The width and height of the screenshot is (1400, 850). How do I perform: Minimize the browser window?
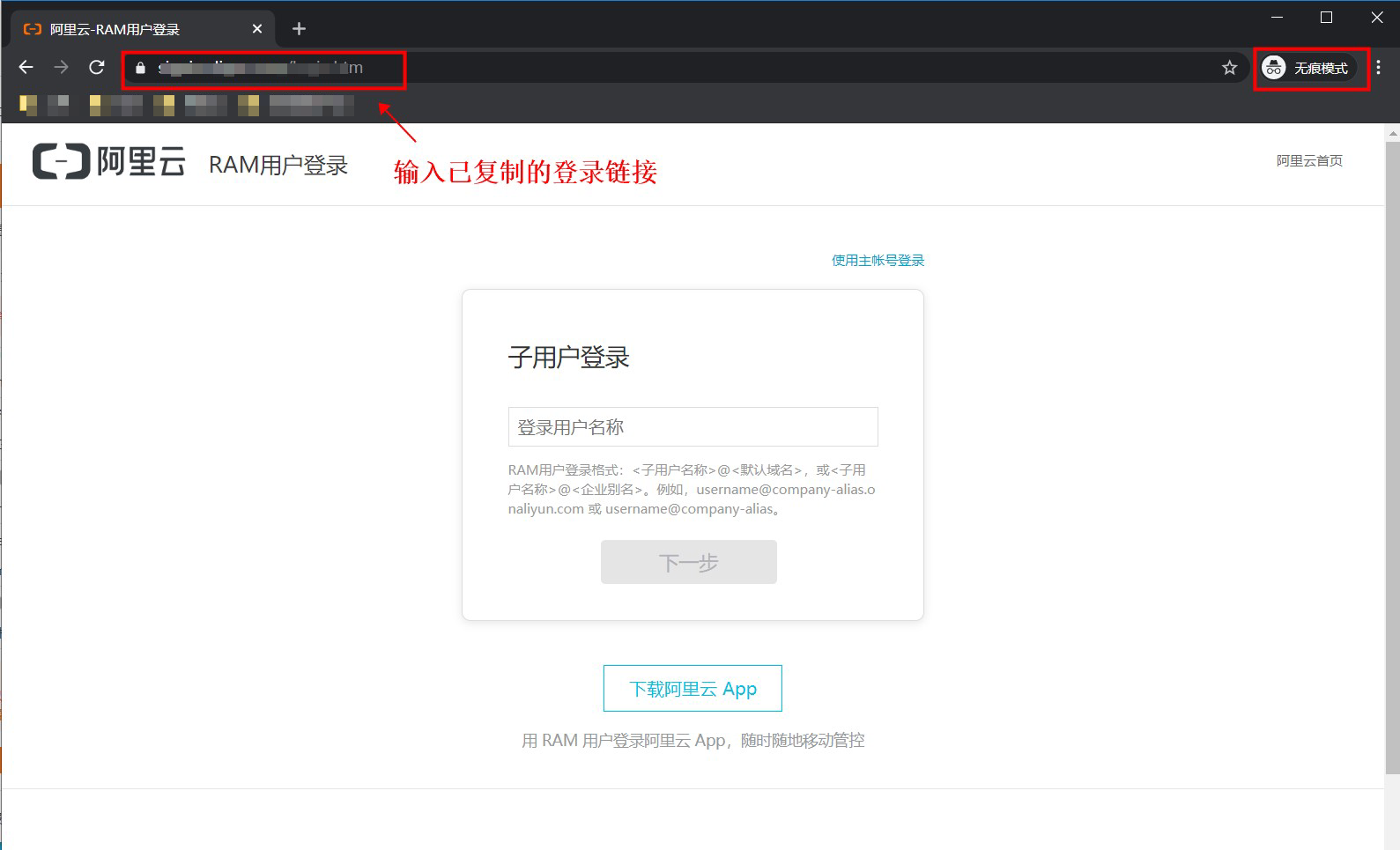point(1277,17)
